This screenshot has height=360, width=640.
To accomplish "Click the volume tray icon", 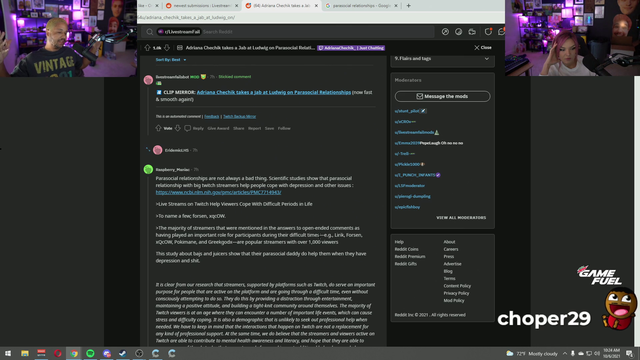I will click(597, 353).
